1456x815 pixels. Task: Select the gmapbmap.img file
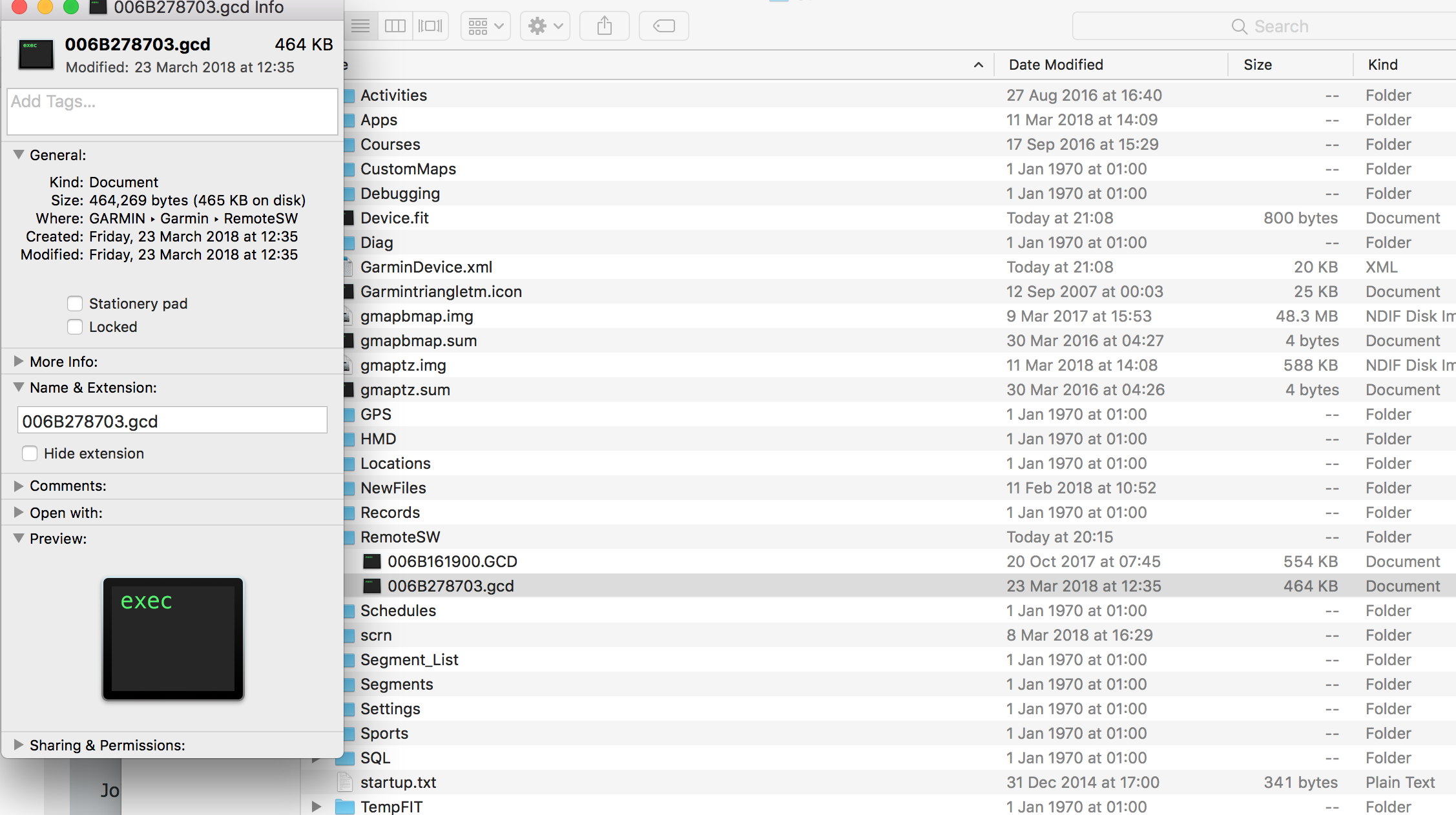click(x=417, y=316)
